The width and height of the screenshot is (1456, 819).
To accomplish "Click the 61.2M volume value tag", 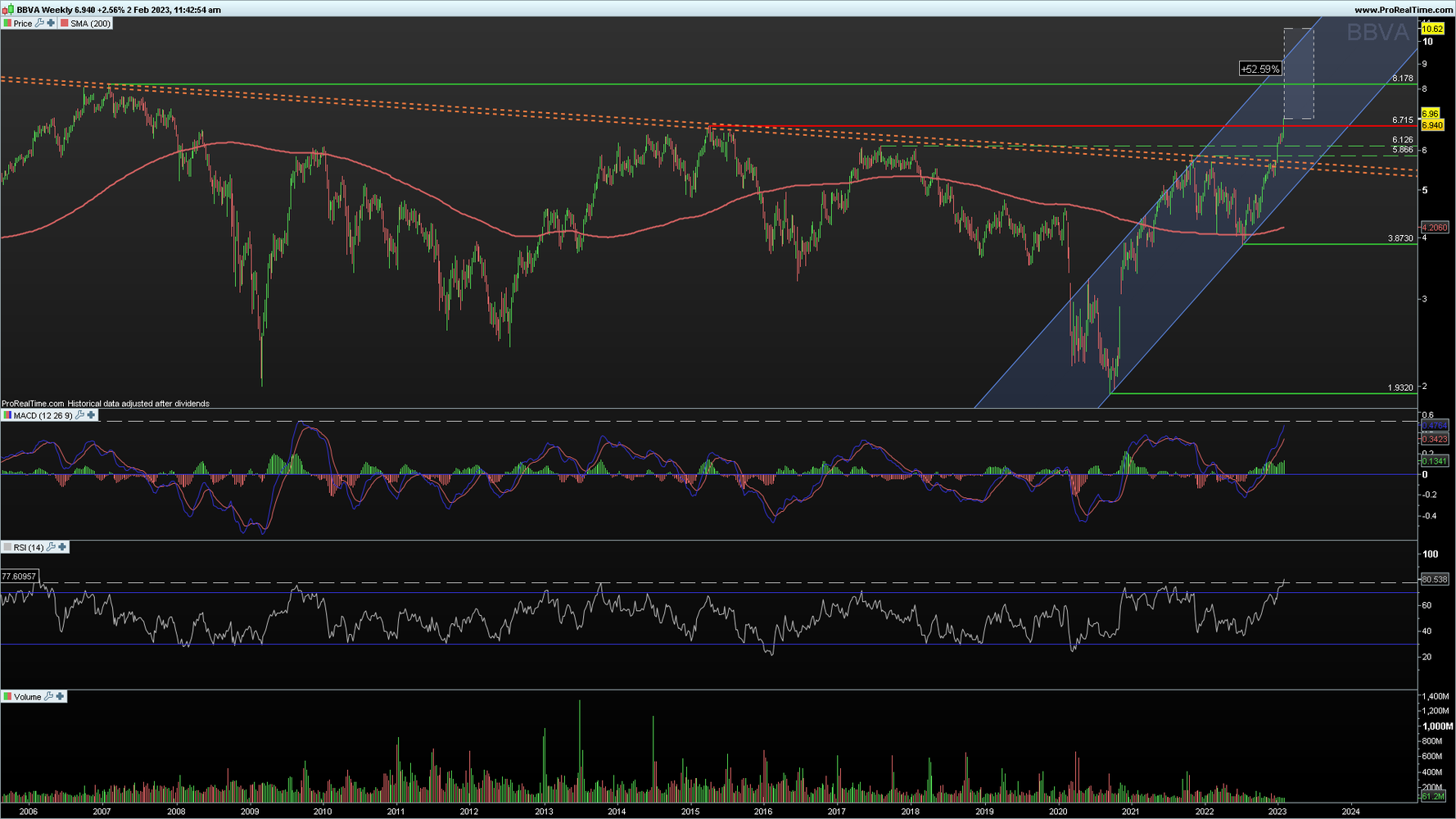I will (x=1433, y=796).
